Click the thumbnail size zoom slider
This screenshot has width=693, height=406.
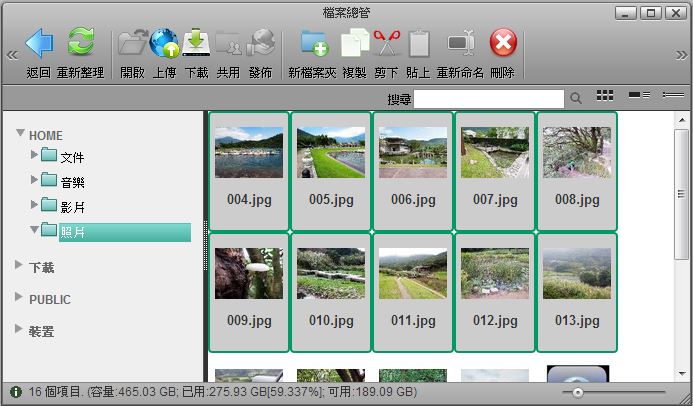tap(578, 394)
